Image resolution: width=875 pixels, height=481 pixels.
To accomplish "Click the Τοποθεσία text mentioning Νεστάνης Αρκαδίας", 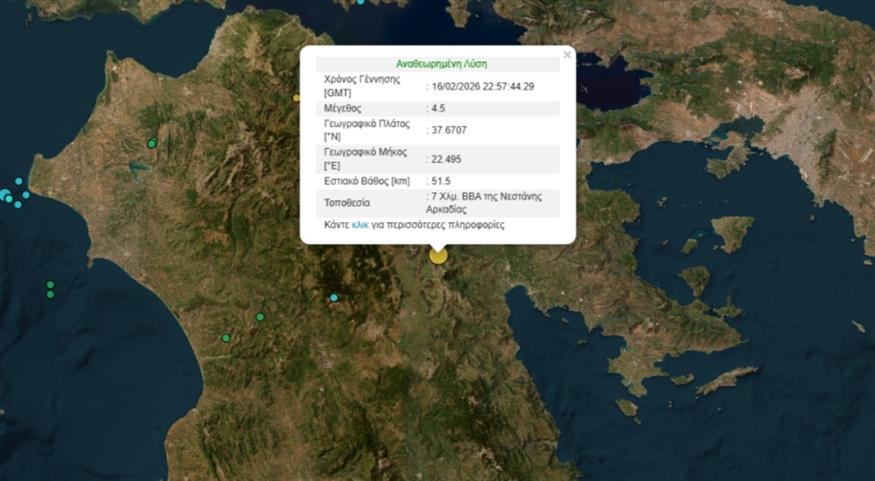I will pyautogui.click(x=485, y=203).
